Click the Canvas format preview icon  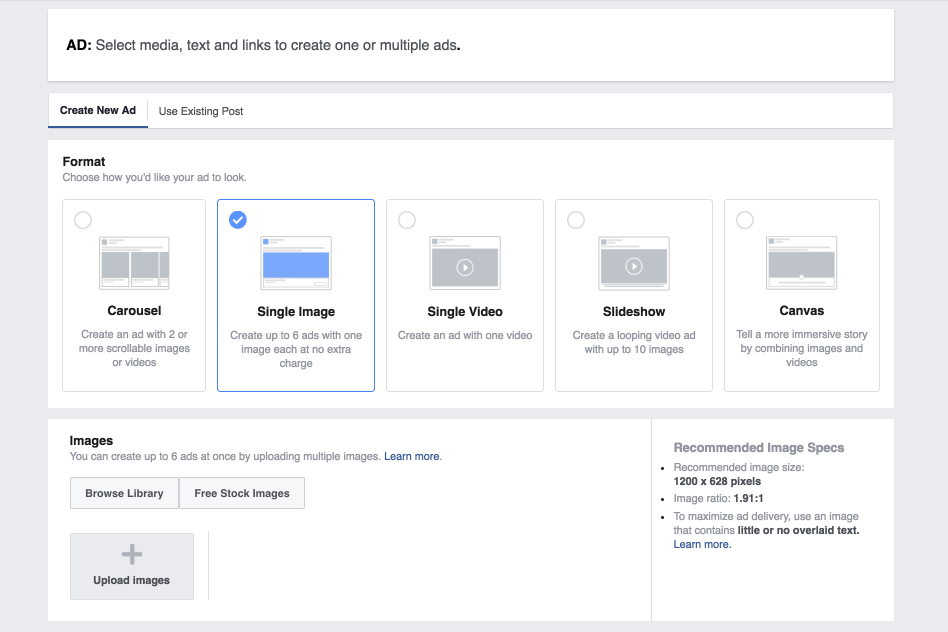(802, 263)
